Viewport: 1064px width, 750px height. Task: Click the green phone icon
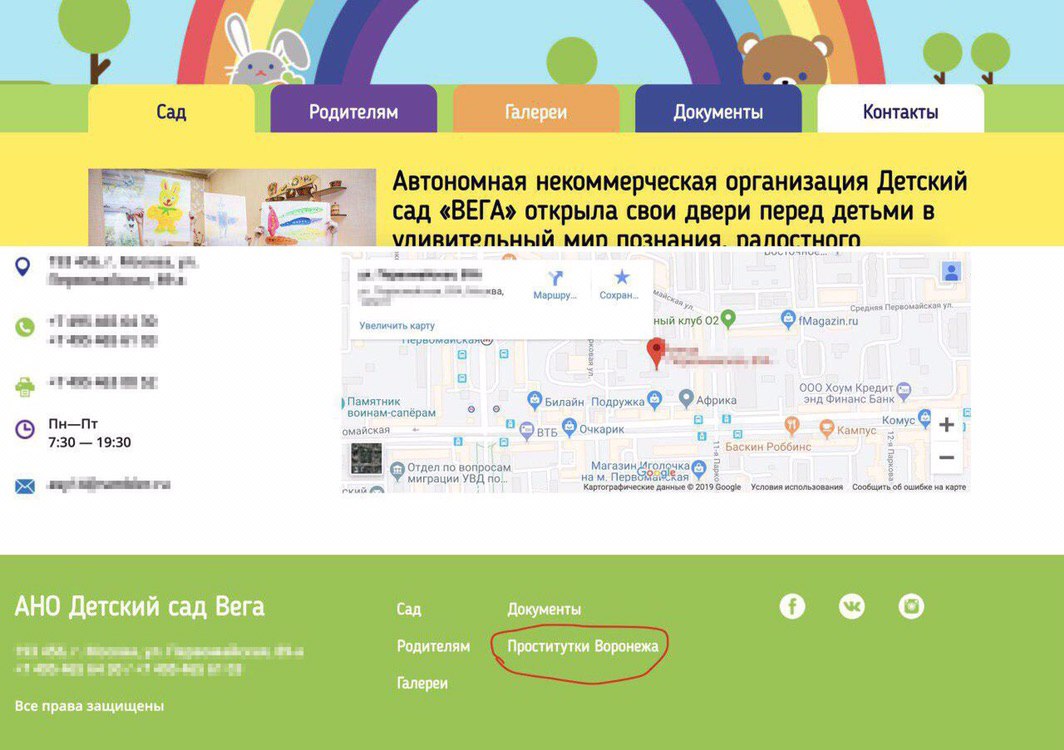[24, 327]
